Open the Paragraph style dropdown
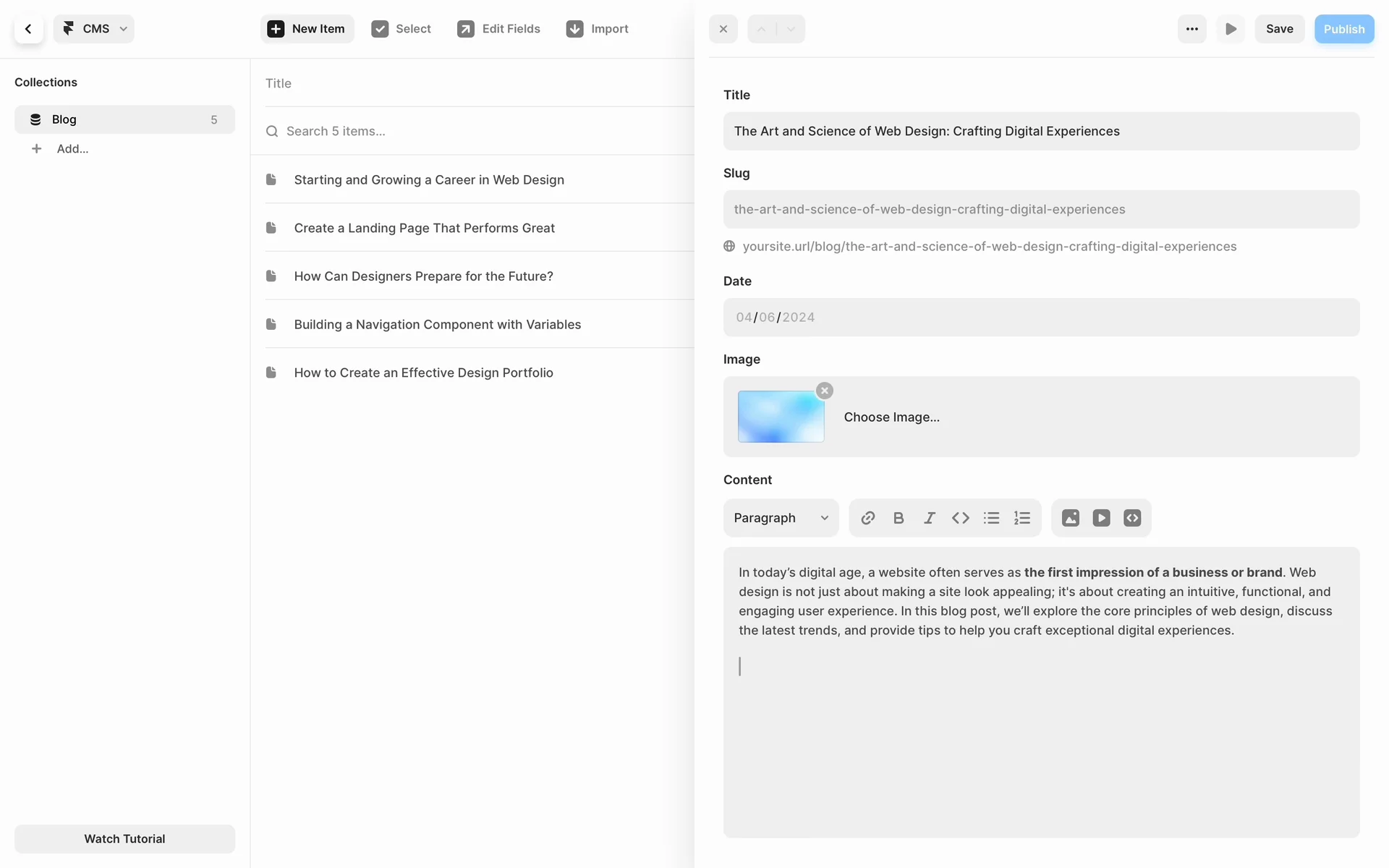The width and height of the screenshot is (1389, 868). (781, 518)
